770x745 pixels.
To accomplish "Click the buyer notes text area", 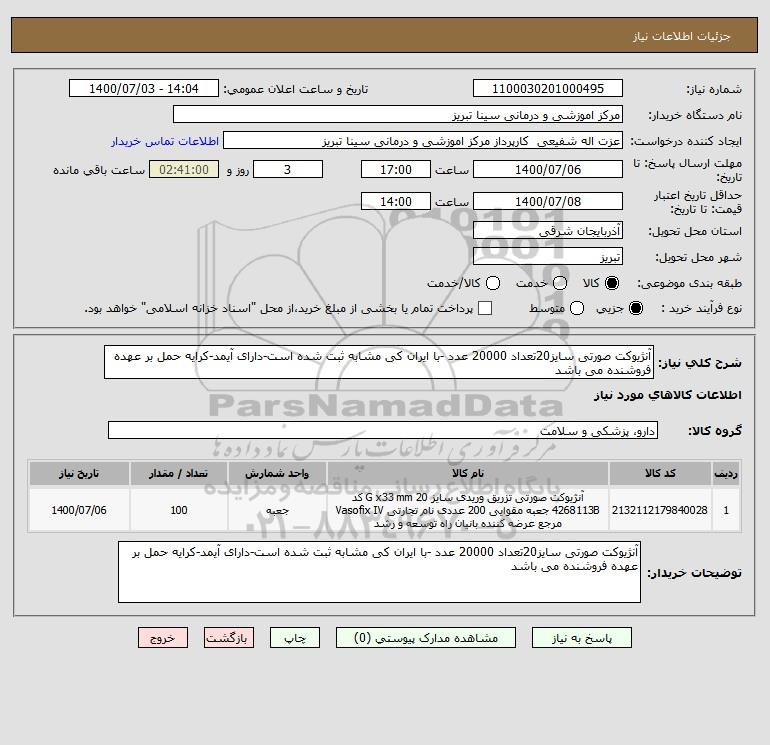I will (379, 572).
